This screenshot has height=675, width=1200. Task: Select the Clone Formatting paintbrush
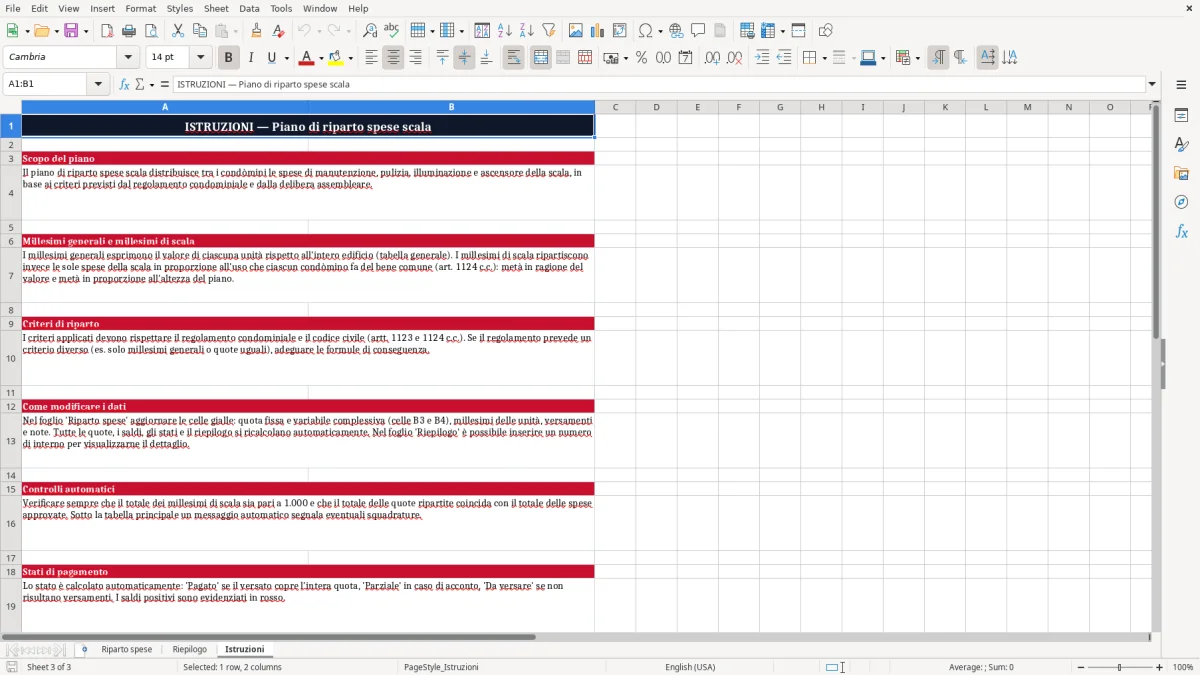point(256,31)
